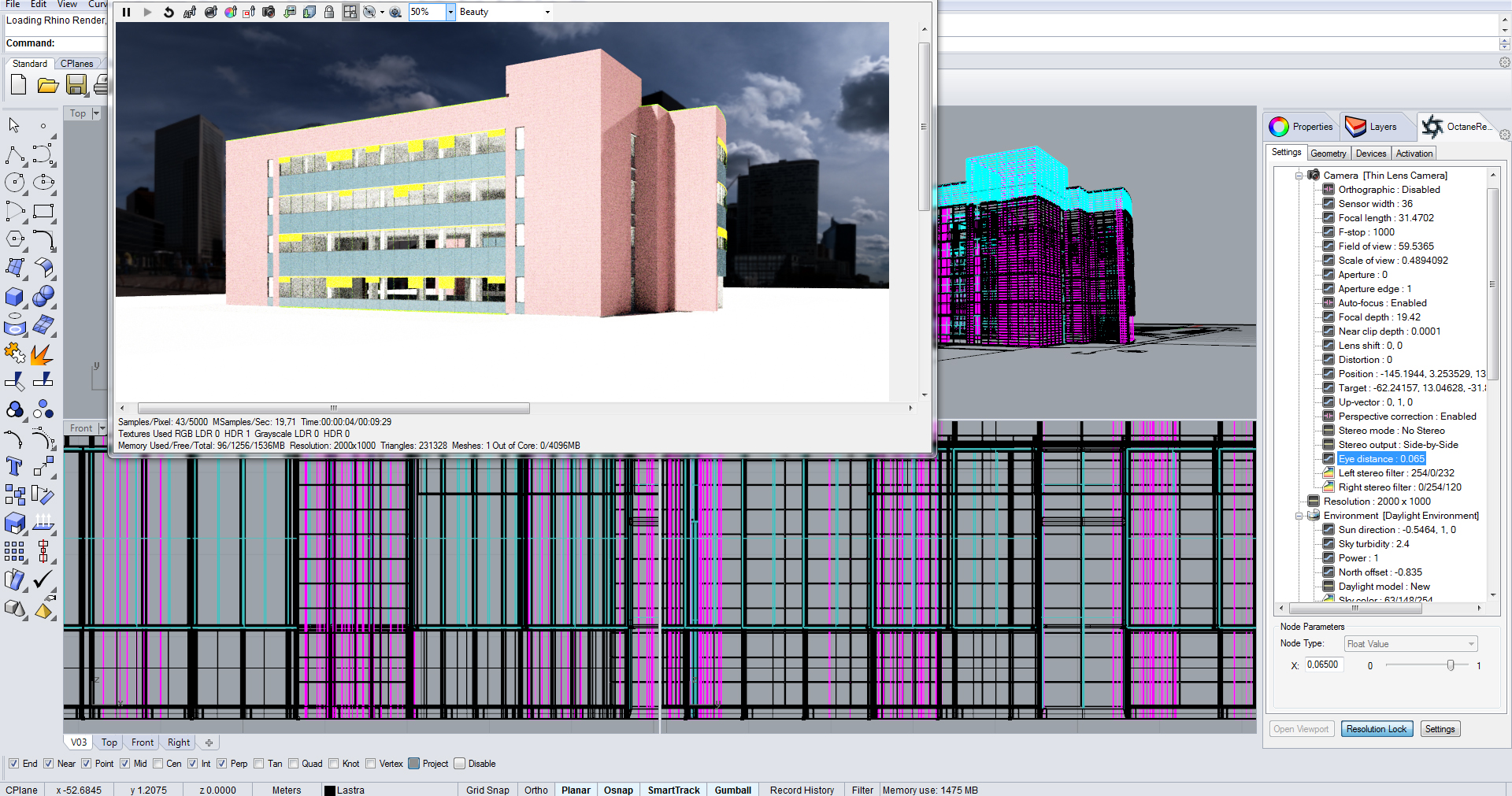
Task: Adjust the Eye distance X slider handle
Action: pos(1451,665)
